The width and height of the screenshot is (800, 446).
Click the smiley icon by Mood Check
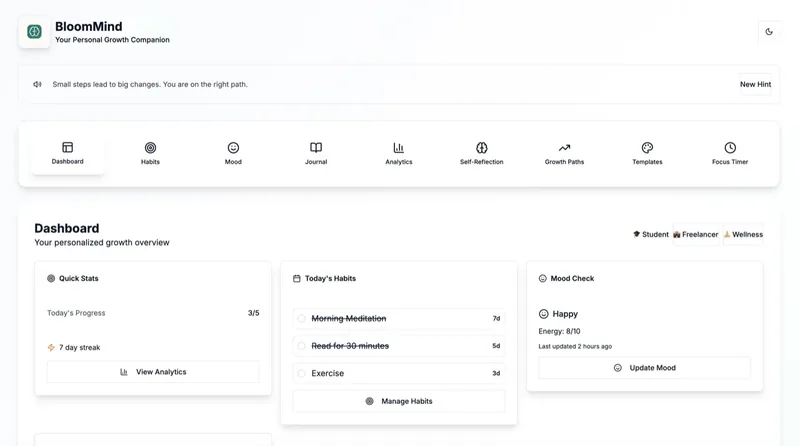tap(542, 278)
